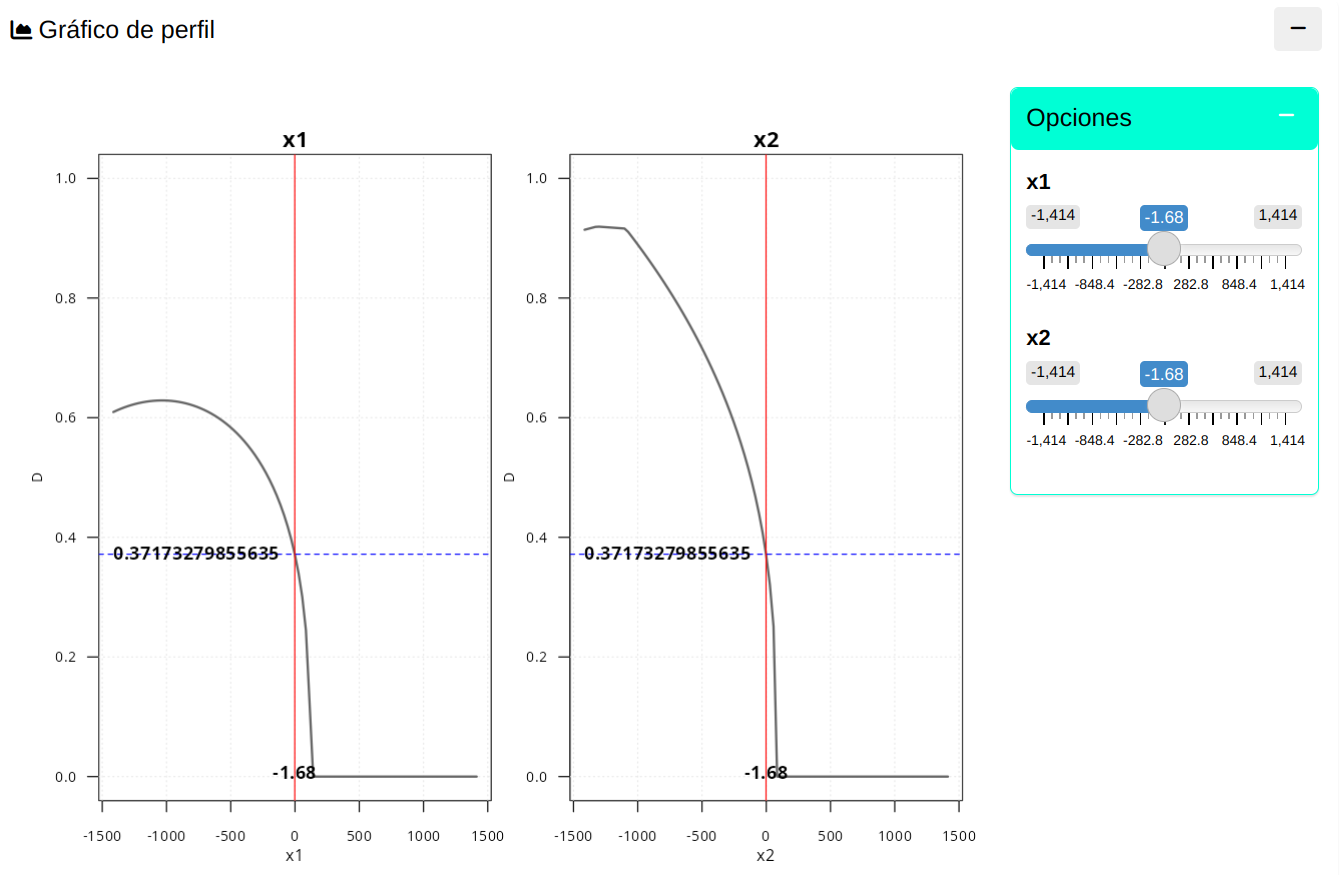Click the x2 slider maximum label 1,414
1341x875 pixels.
click(1277, 372)
